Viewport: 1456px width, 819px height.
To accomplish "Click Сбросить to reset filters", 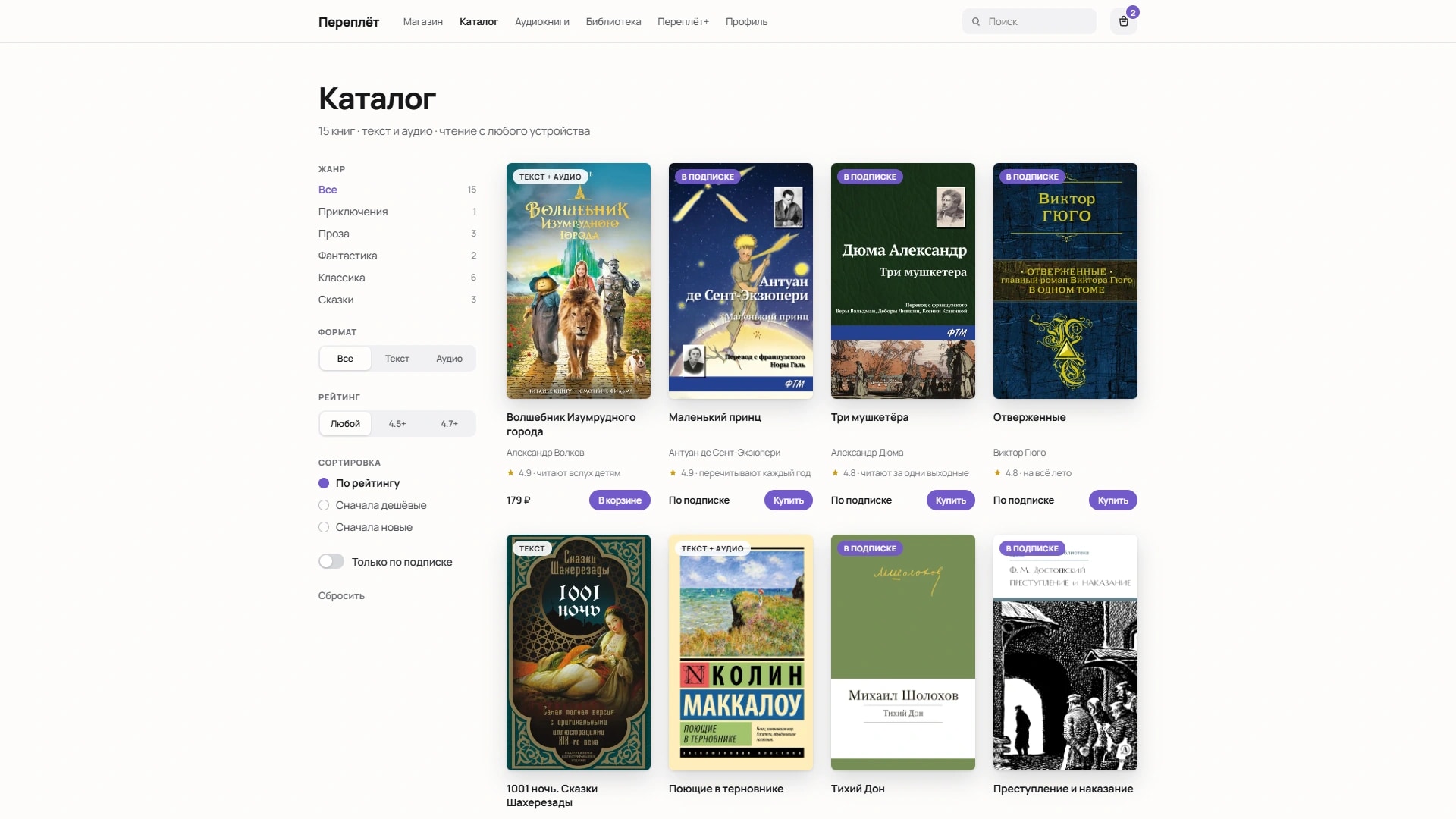I will pyautogui.click(x=341, y=596).
